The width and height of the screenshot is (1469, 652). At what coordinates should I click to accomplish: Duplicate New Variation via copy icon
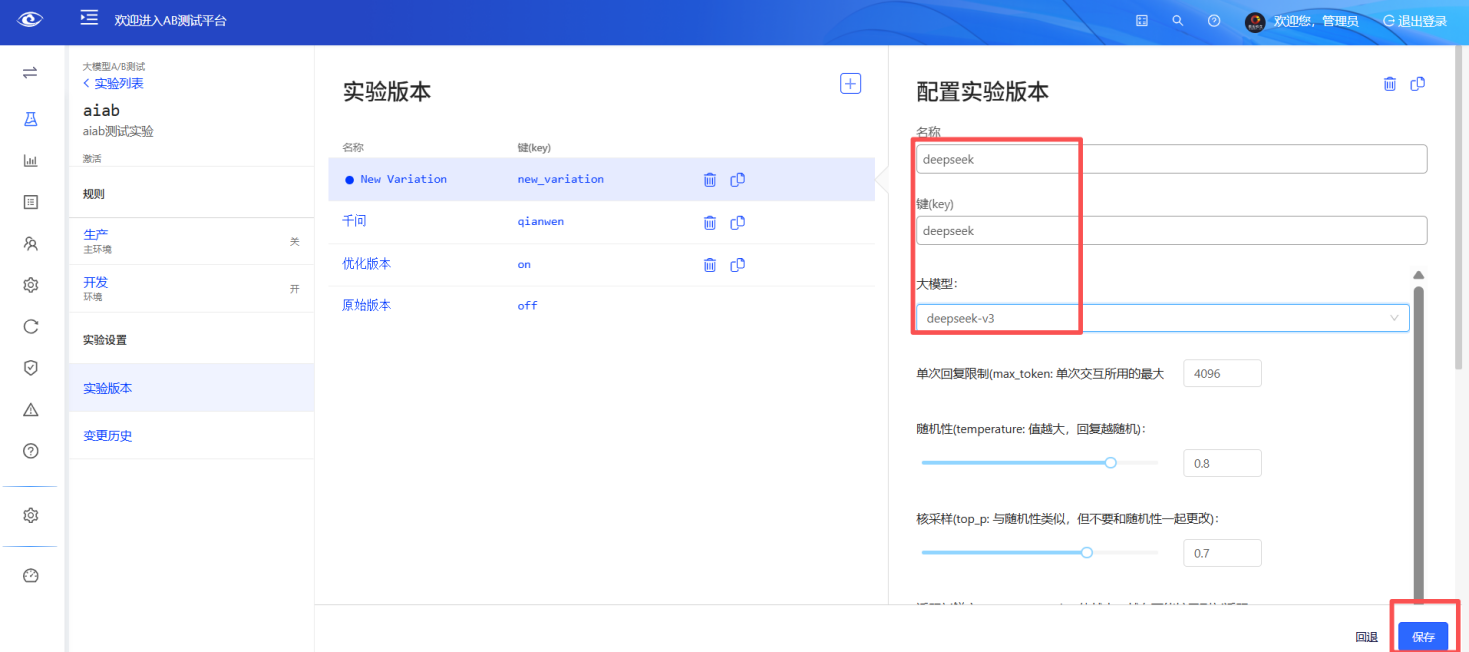[737, 179]
